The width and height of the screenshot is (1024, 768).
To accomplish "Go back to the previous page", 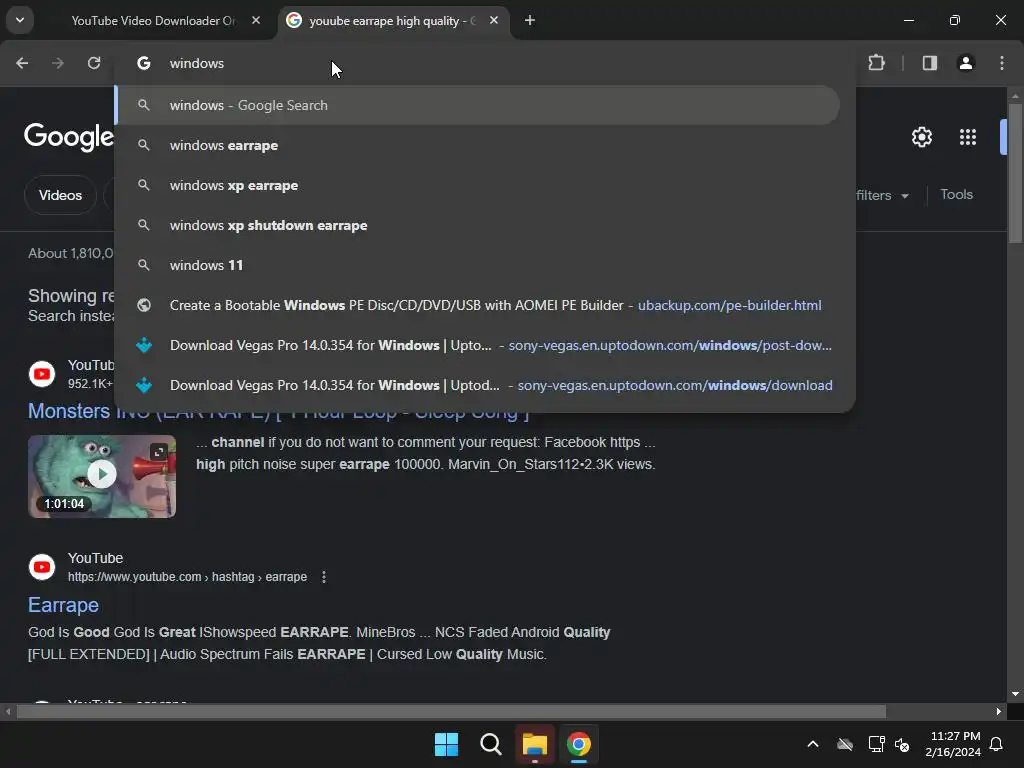I will click(22, 63).
